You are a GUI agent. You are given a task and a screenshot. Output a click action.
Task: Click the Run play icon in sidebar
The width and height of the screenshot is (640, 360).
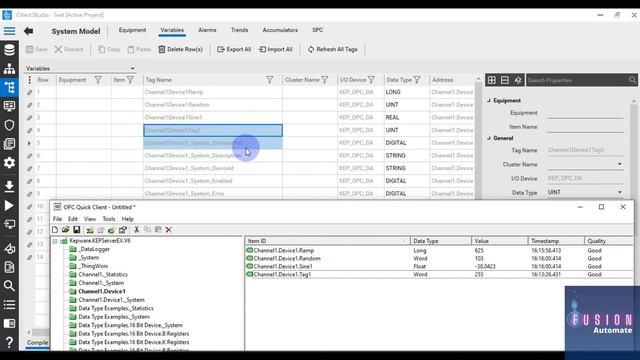tap(9, 205)
